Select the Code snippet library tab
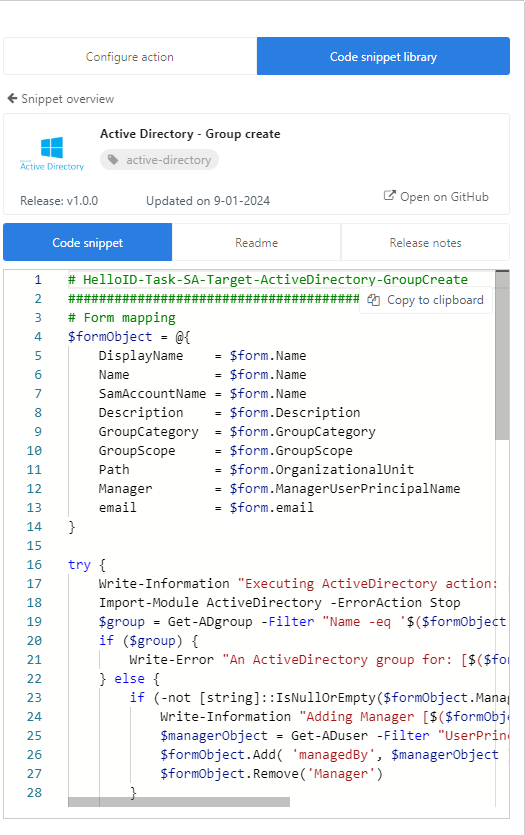 pyautogui.click(x=383, y=56)
